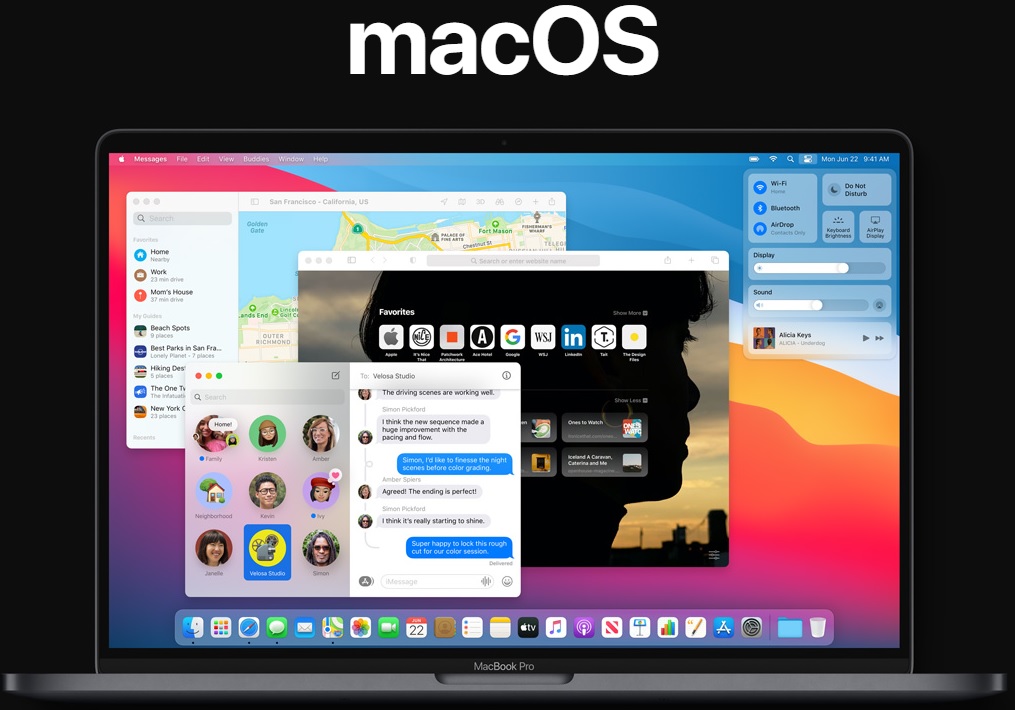The width and height of the screenshot is (1015, 710).
Task: Open the App Store from the Dock
Action: pos(723,627)
